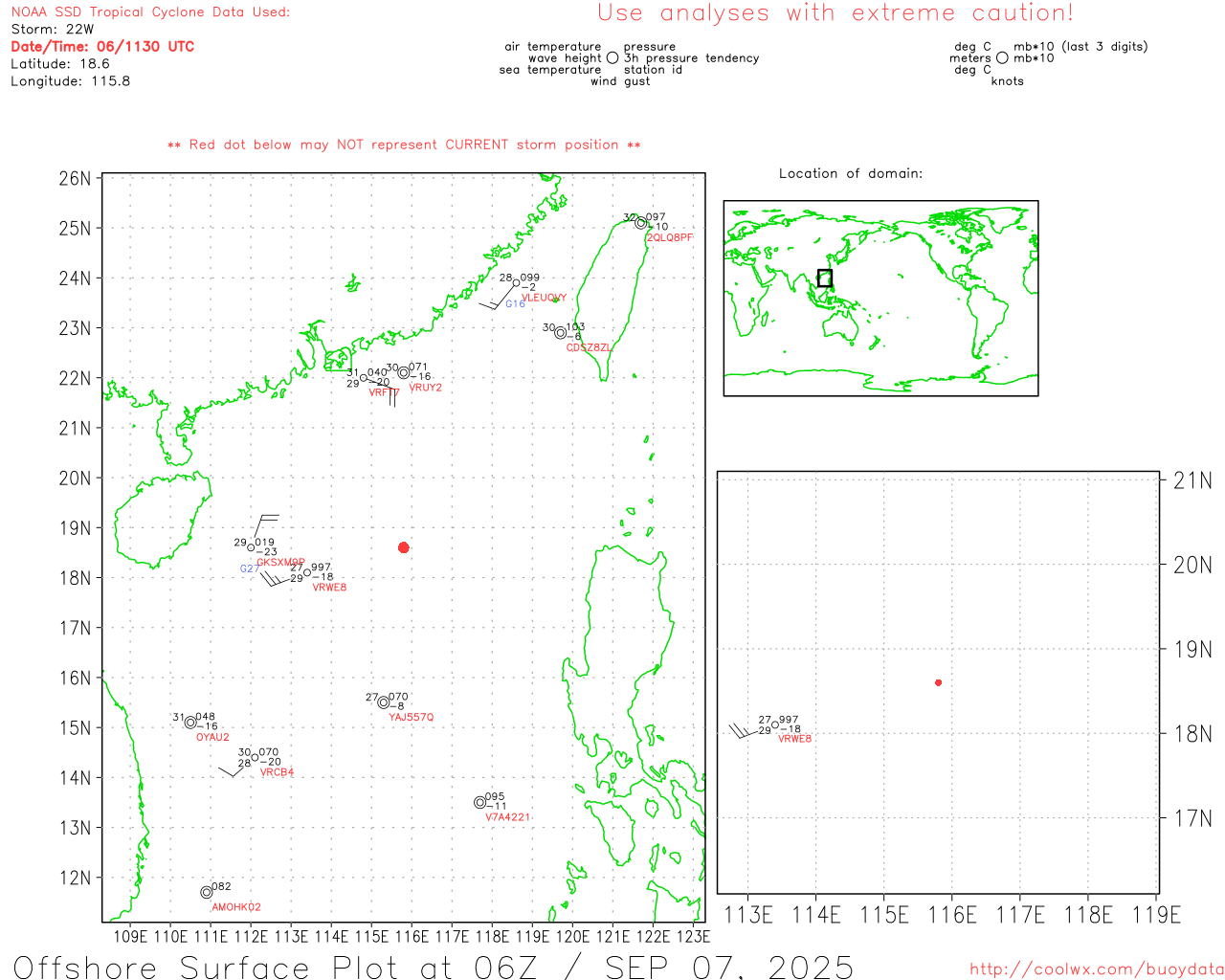Click the 'sea temperature' legend label

click(x=550, y=70)
